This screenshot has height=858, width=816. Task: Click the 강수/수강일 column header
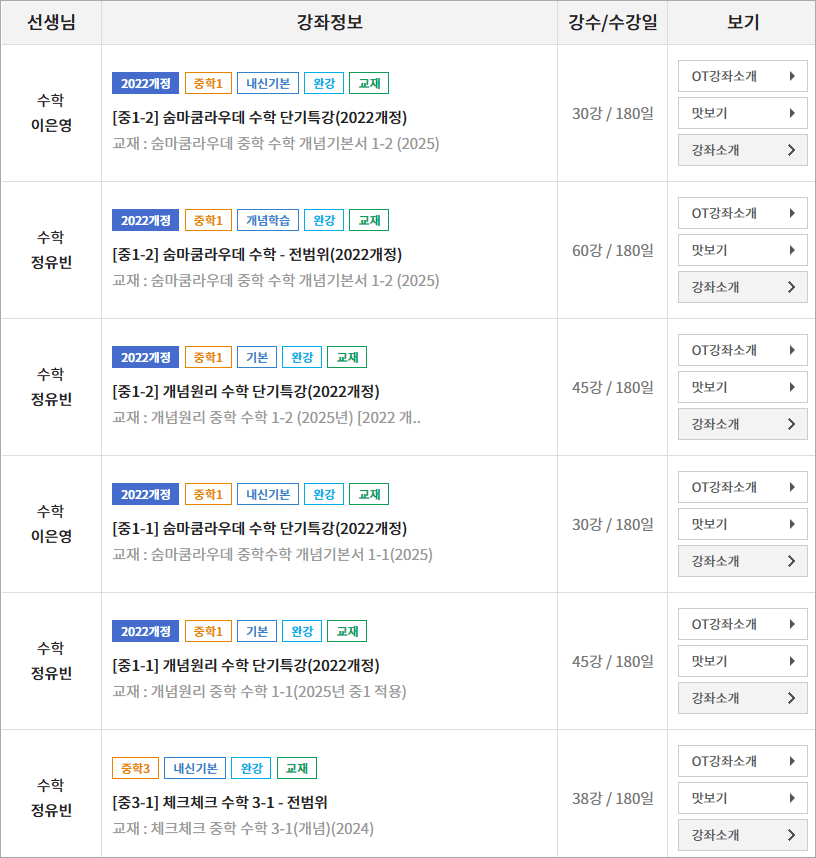pyautogui.click(x=612, y=23)
